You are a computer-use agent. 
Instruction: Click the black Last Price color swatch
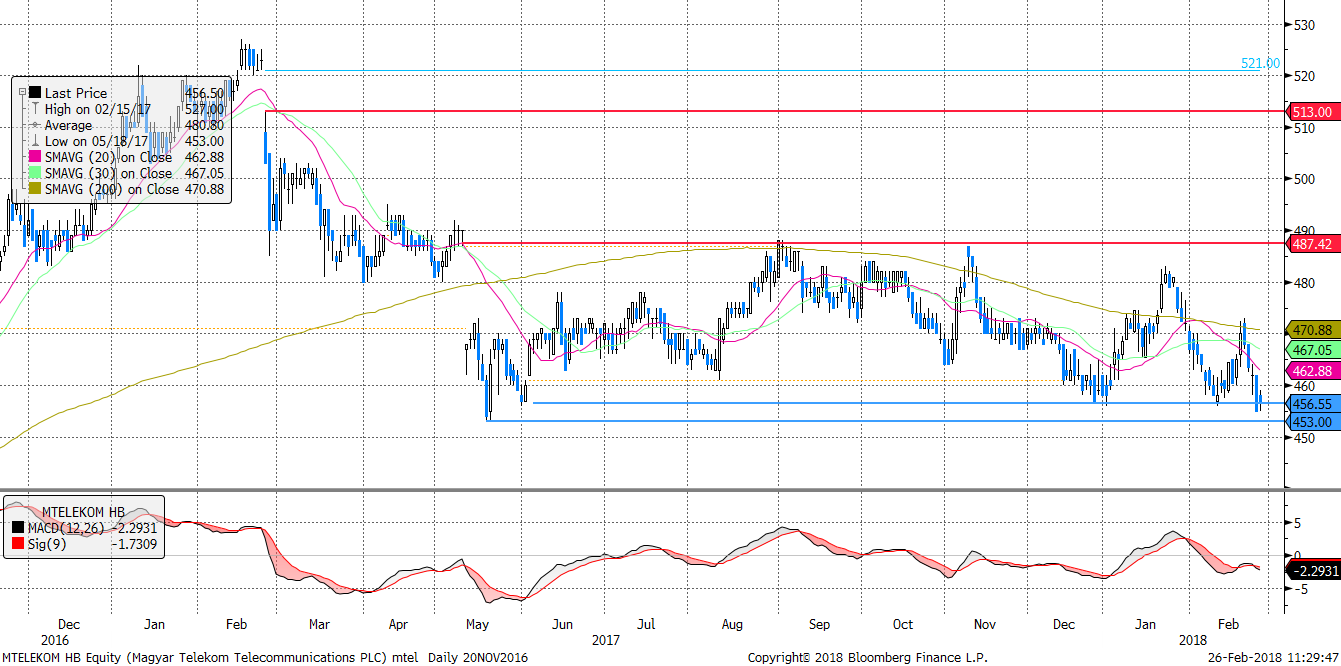pyautogui.click(x=35, y=93)
